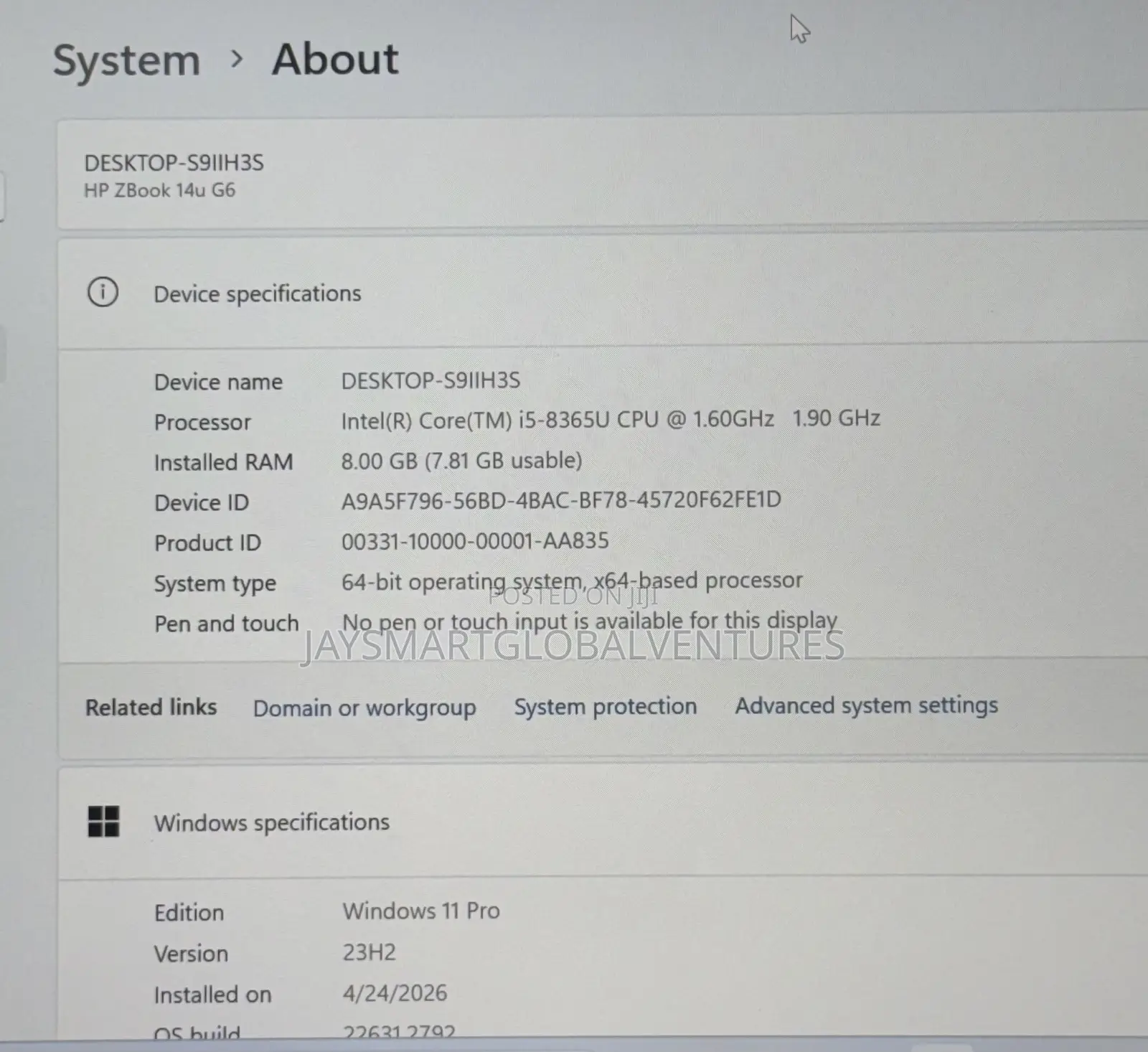Select Product ID value 00331-10000-00001-AA835
The height and width of the screenshot is (1052, 1148).
(475, 540)
